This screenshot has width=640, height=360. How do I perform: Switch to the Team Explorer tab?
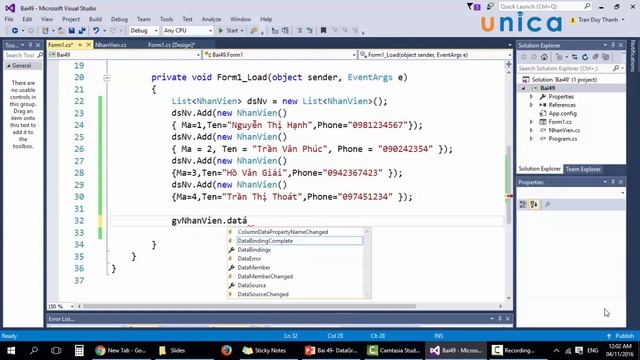point(583,169)
